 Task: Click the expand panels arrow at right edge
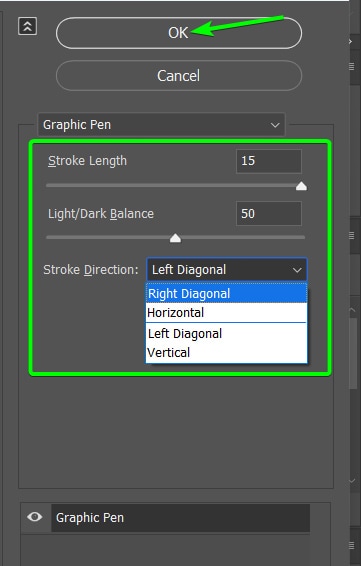(x=350, y=42)
